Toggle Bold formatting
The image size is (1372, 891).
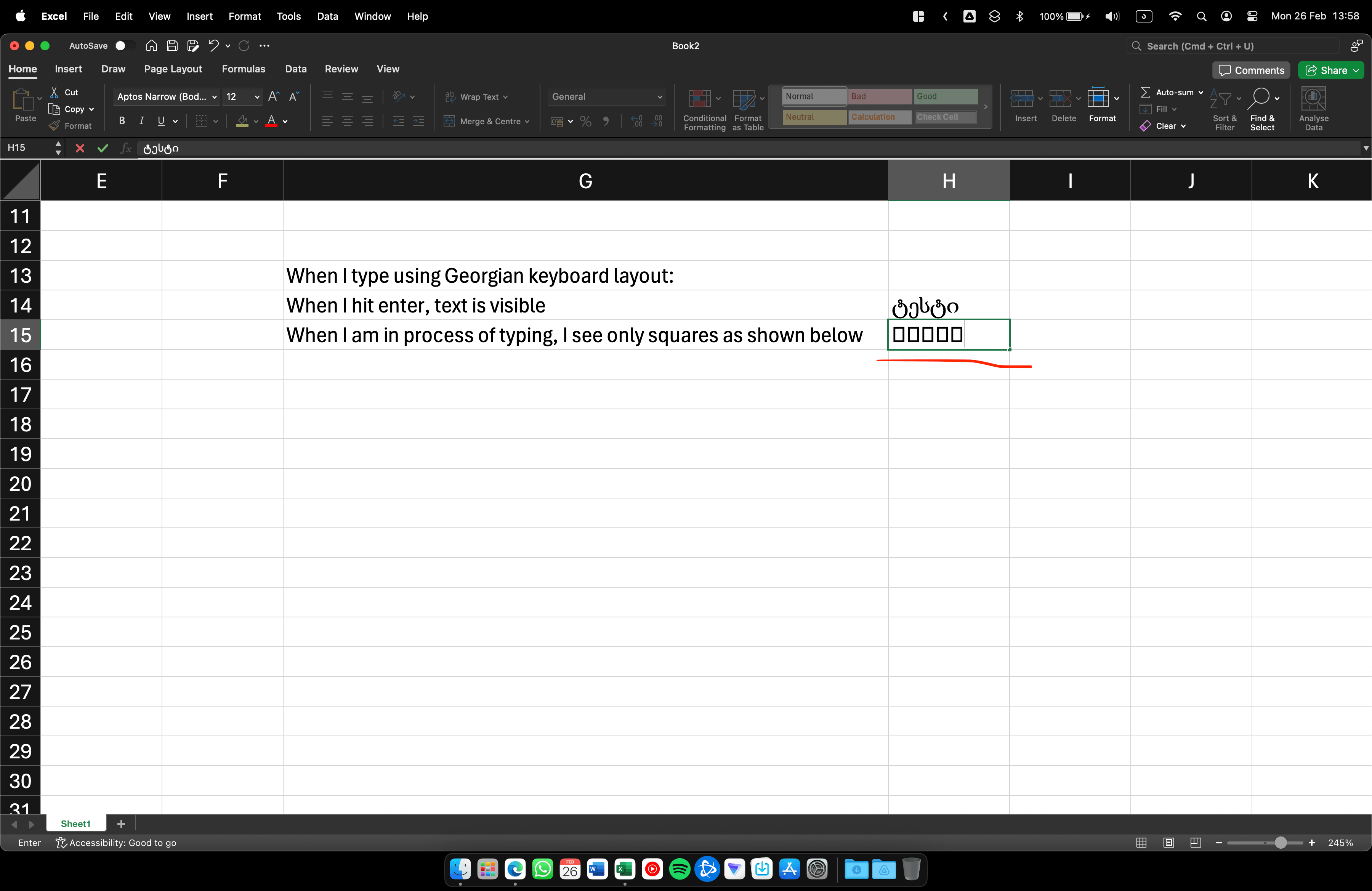pyautogui.click(x=122, y=121)
